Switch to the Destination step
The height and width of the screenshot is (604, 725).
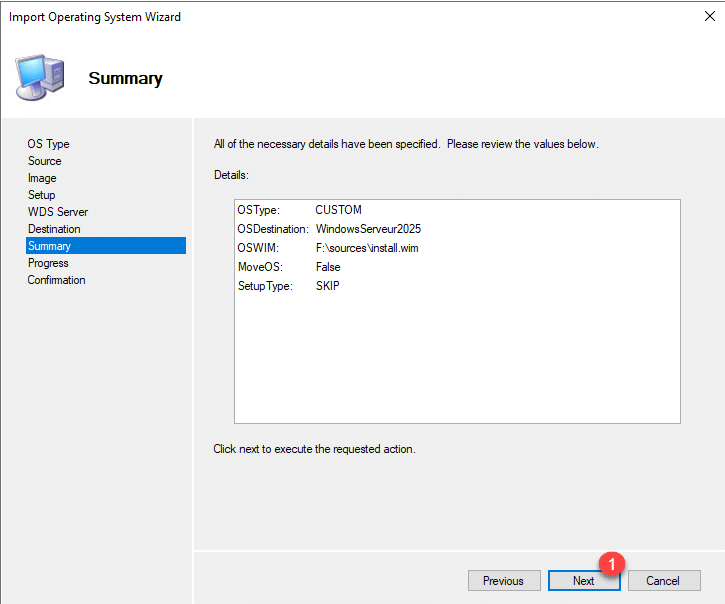[54, 229]
